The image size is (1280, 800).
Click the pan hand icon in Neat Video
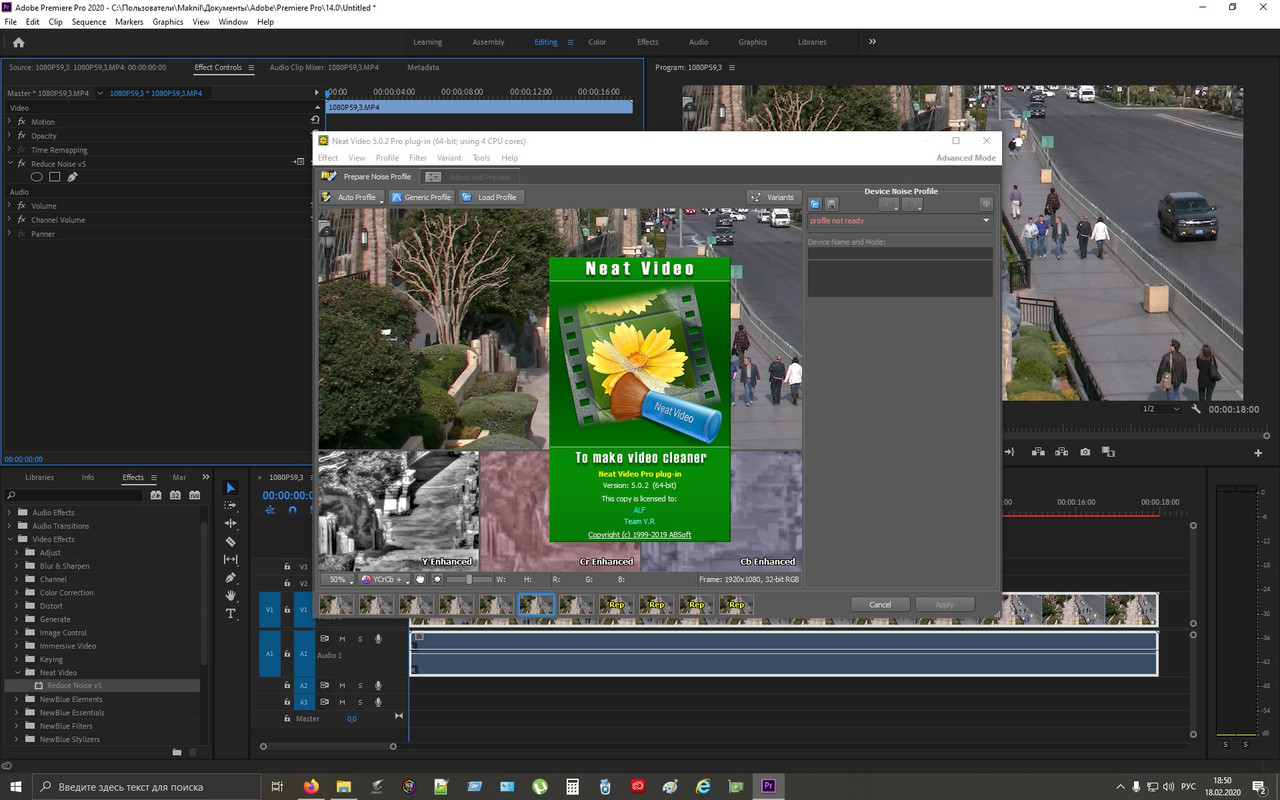point(421,579)
